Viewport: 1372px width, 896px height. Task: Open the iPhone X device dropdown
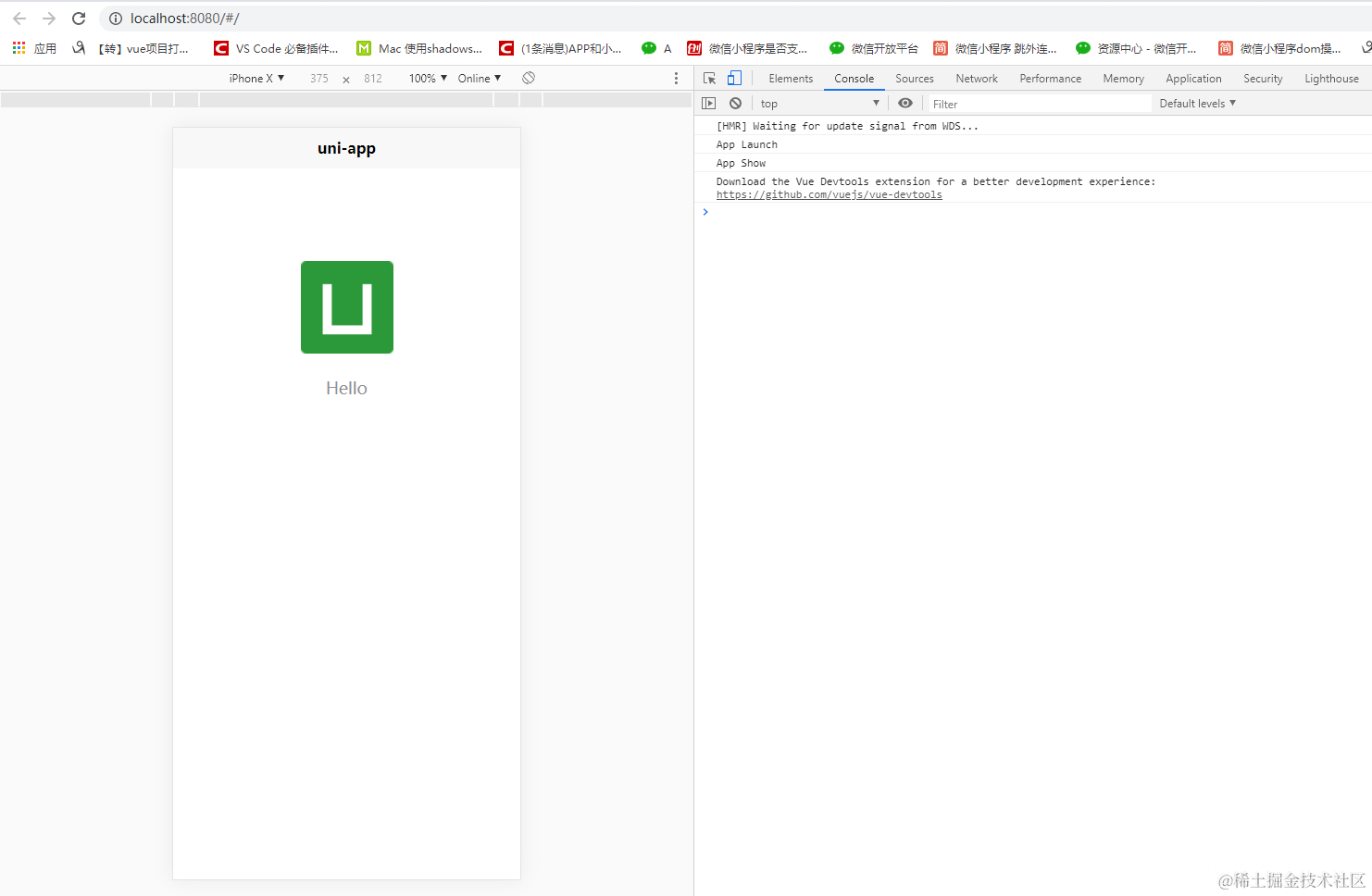(256, 79)
